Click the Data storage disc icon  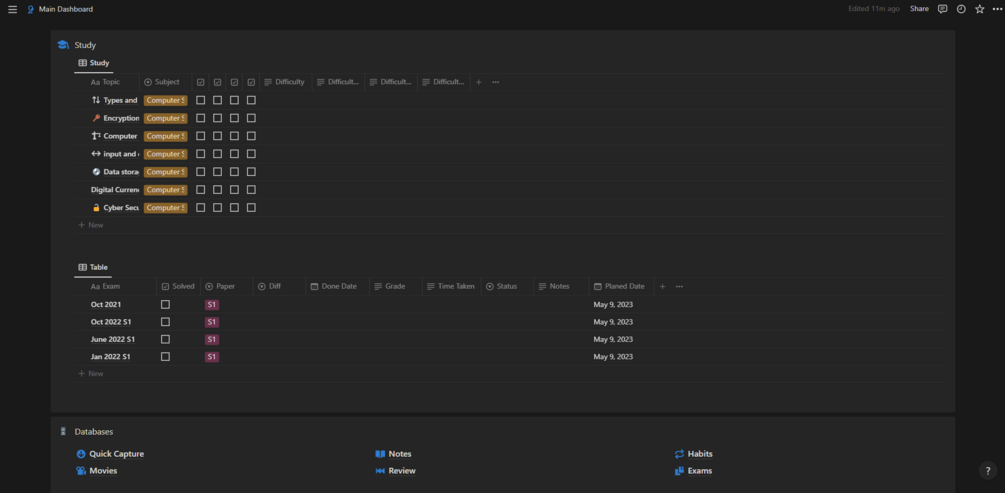pos(96,172)
